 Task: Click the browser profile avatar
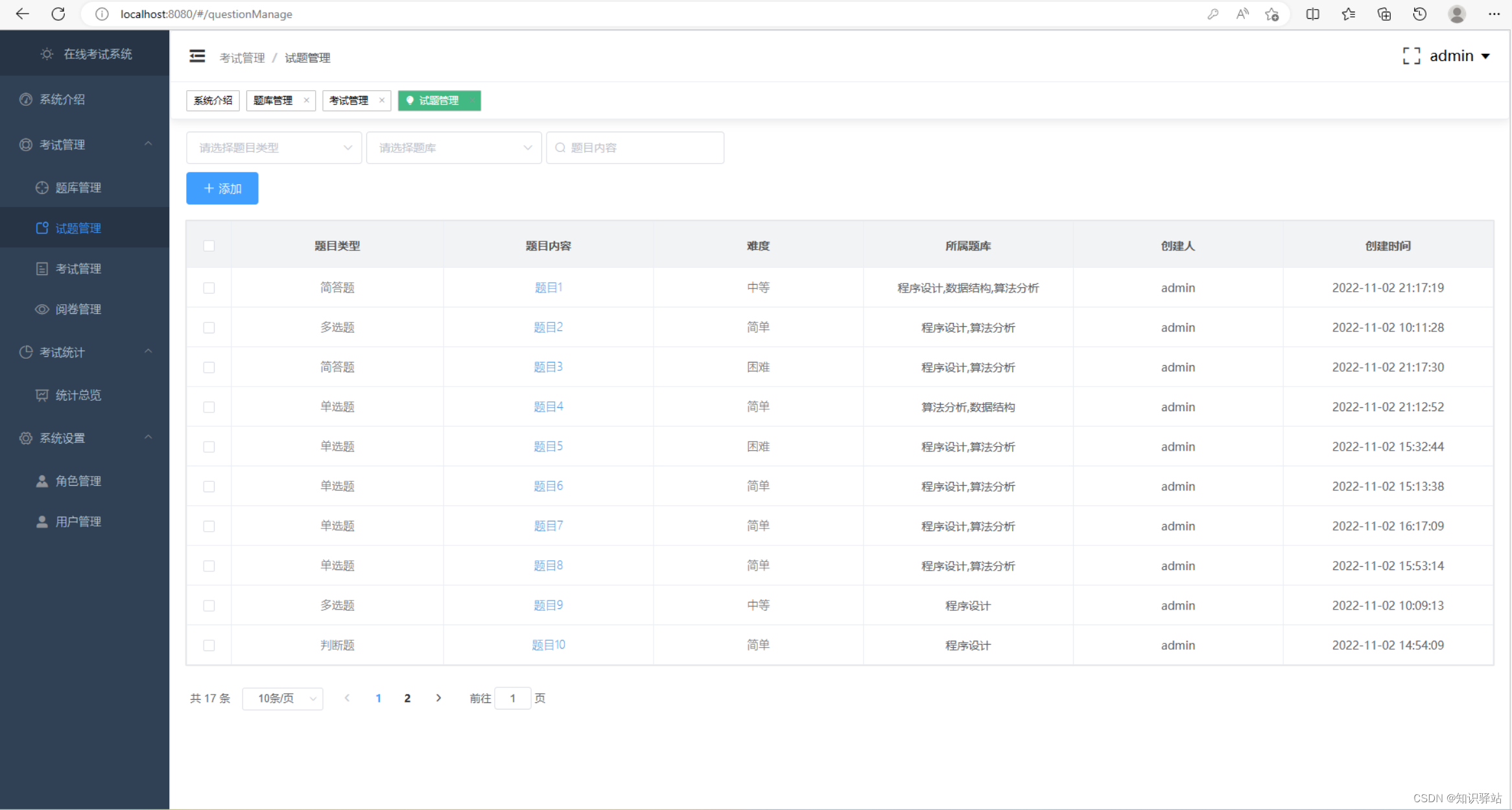pos(1457,14)
